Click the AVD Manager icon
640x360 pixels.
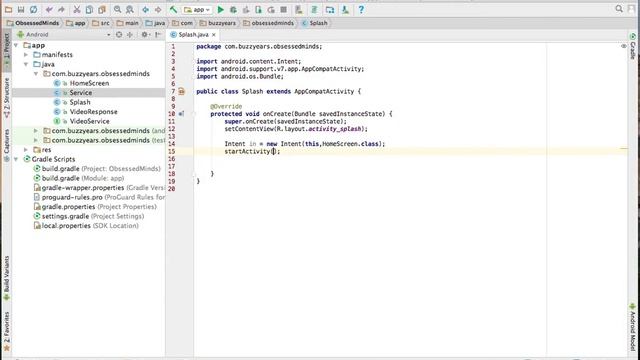point(299,9)
